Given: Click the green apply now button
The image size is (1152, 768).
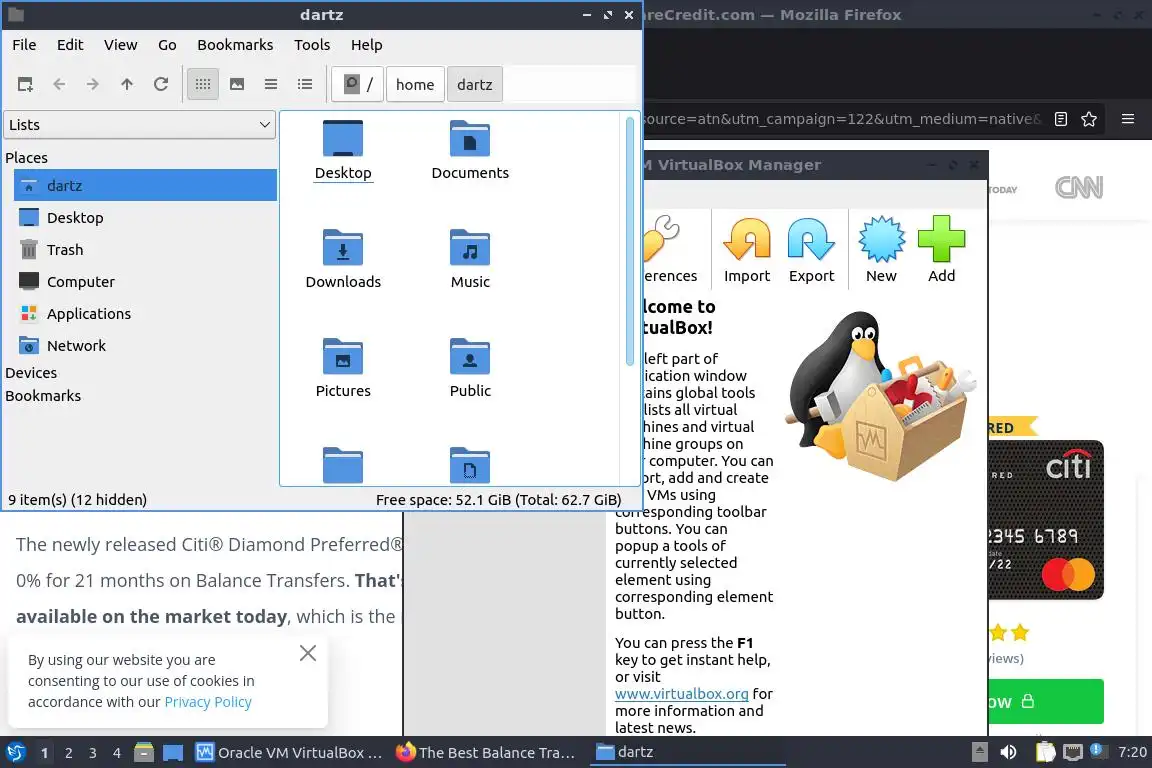Looking at the screenshot, I should pyautogui.click(x=1045, y=702).
